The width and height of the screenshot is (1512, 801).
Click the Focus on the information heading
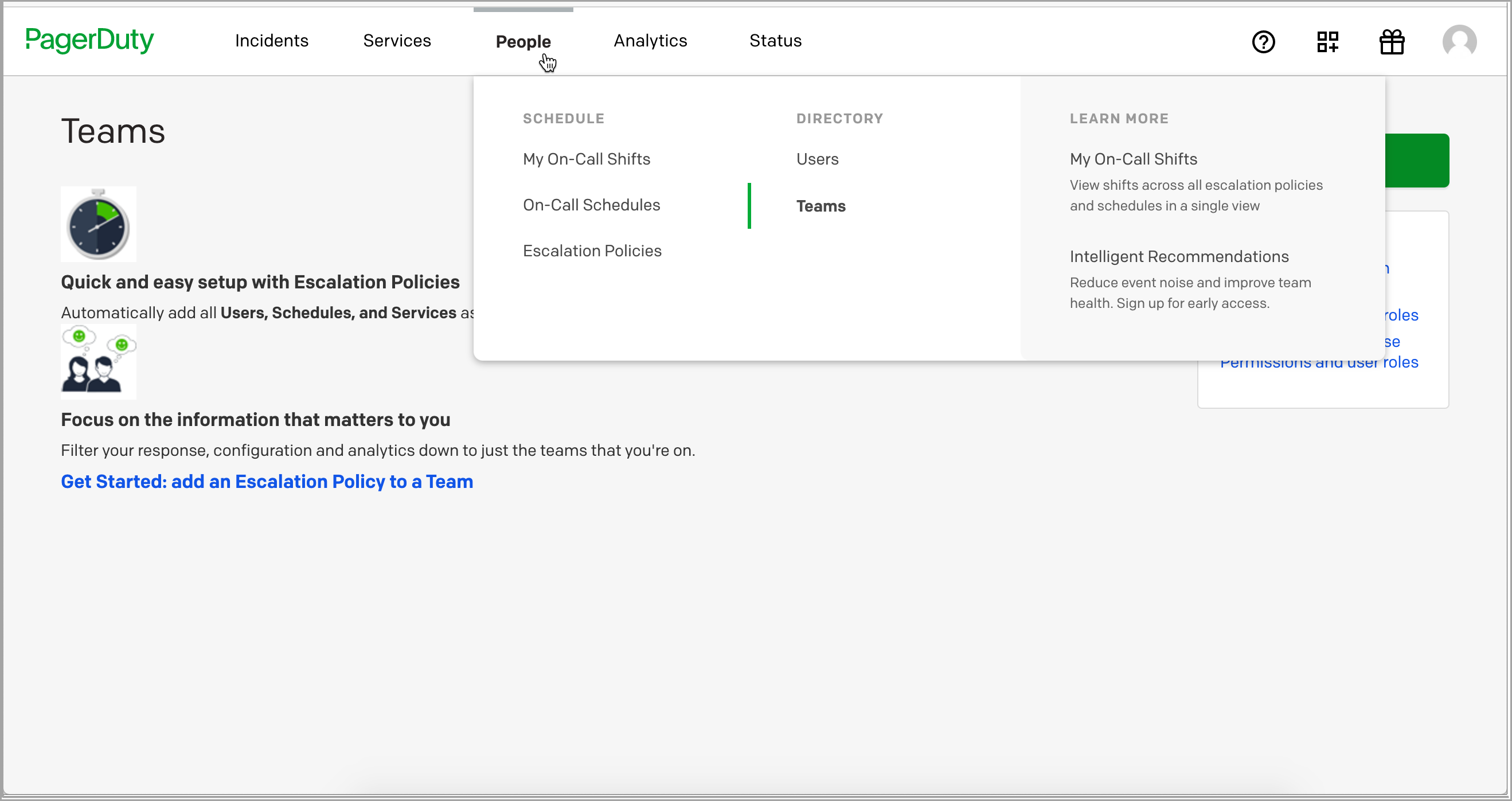(255, 420)
